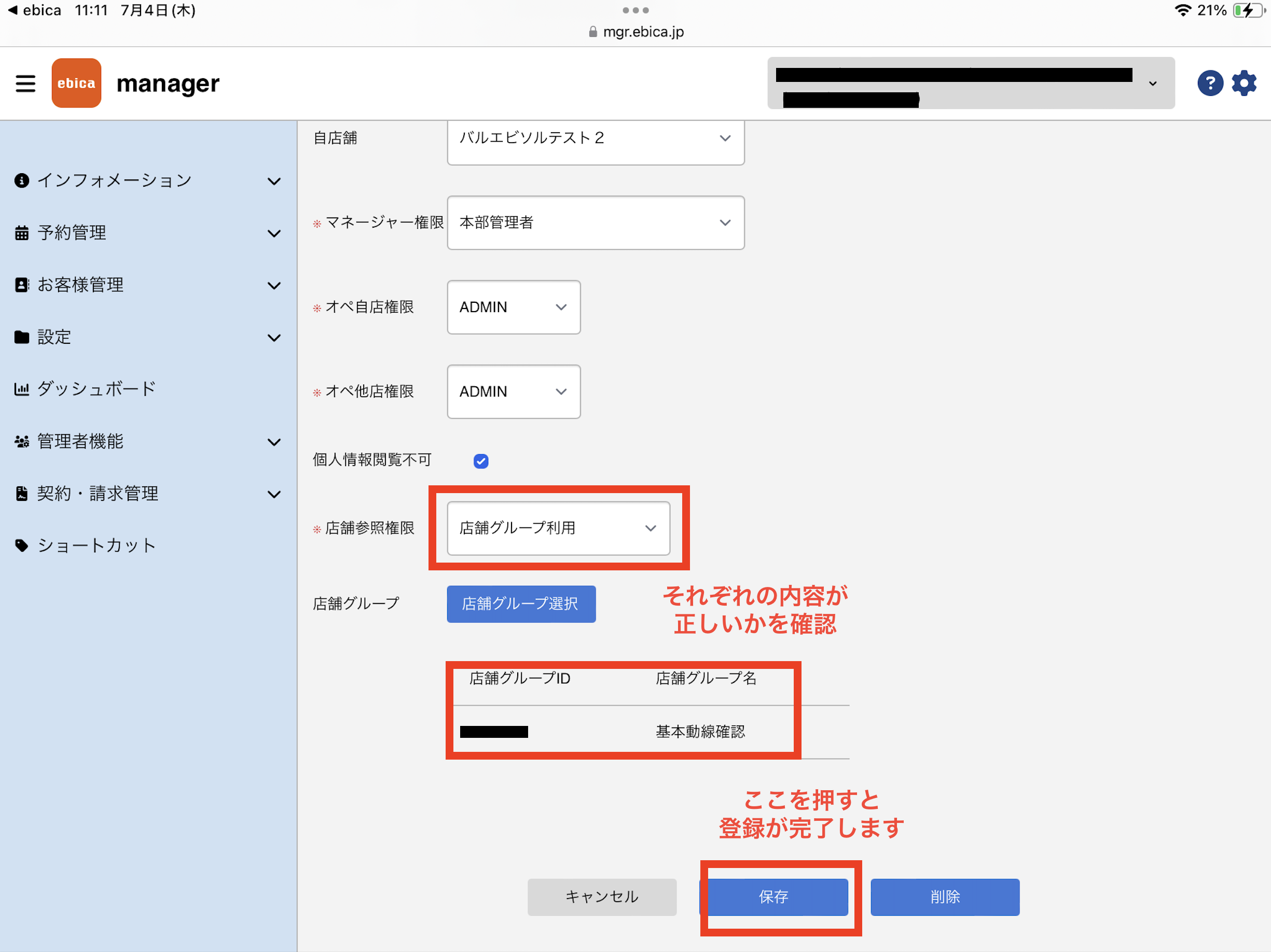The image size is (1271, 952).
Task: Click the 契約・請求管理 document icon
Action: click(22, 494)
